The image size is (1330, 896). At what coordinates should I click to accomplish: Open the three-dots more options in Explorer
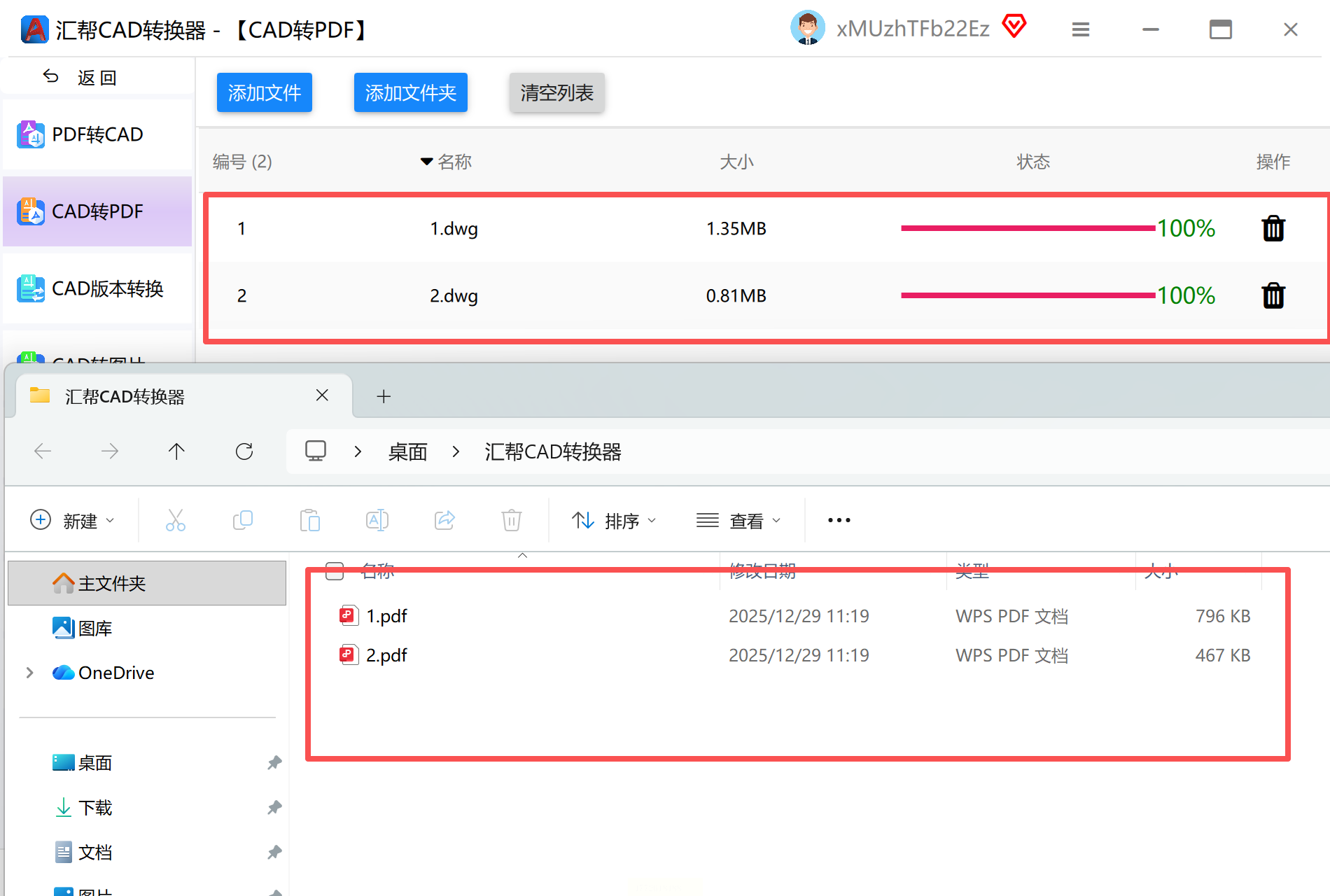[x=839, y=520]
